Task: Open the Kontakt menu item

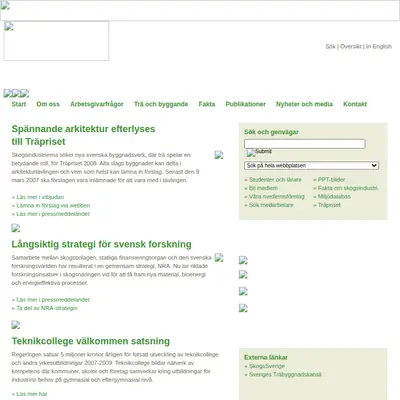Action: 355,104
